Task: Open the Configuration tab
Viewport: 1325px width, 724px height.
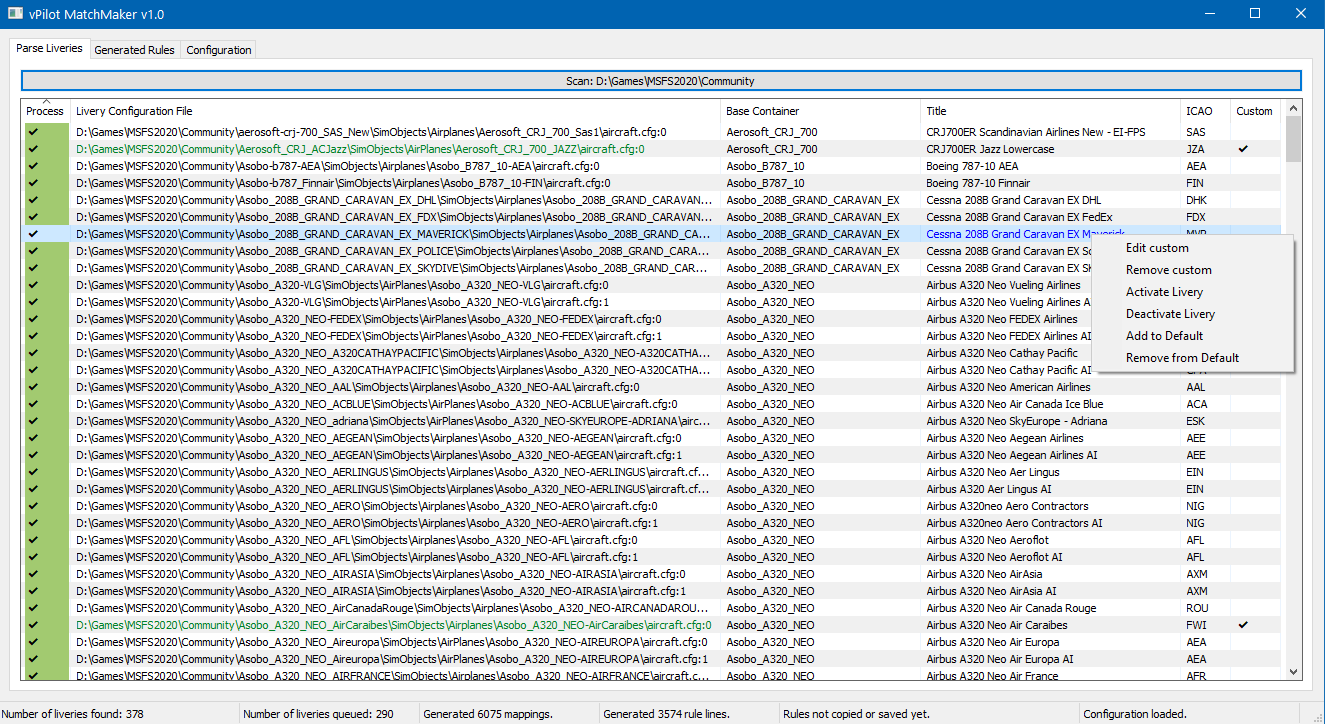Action: (219, 50)
